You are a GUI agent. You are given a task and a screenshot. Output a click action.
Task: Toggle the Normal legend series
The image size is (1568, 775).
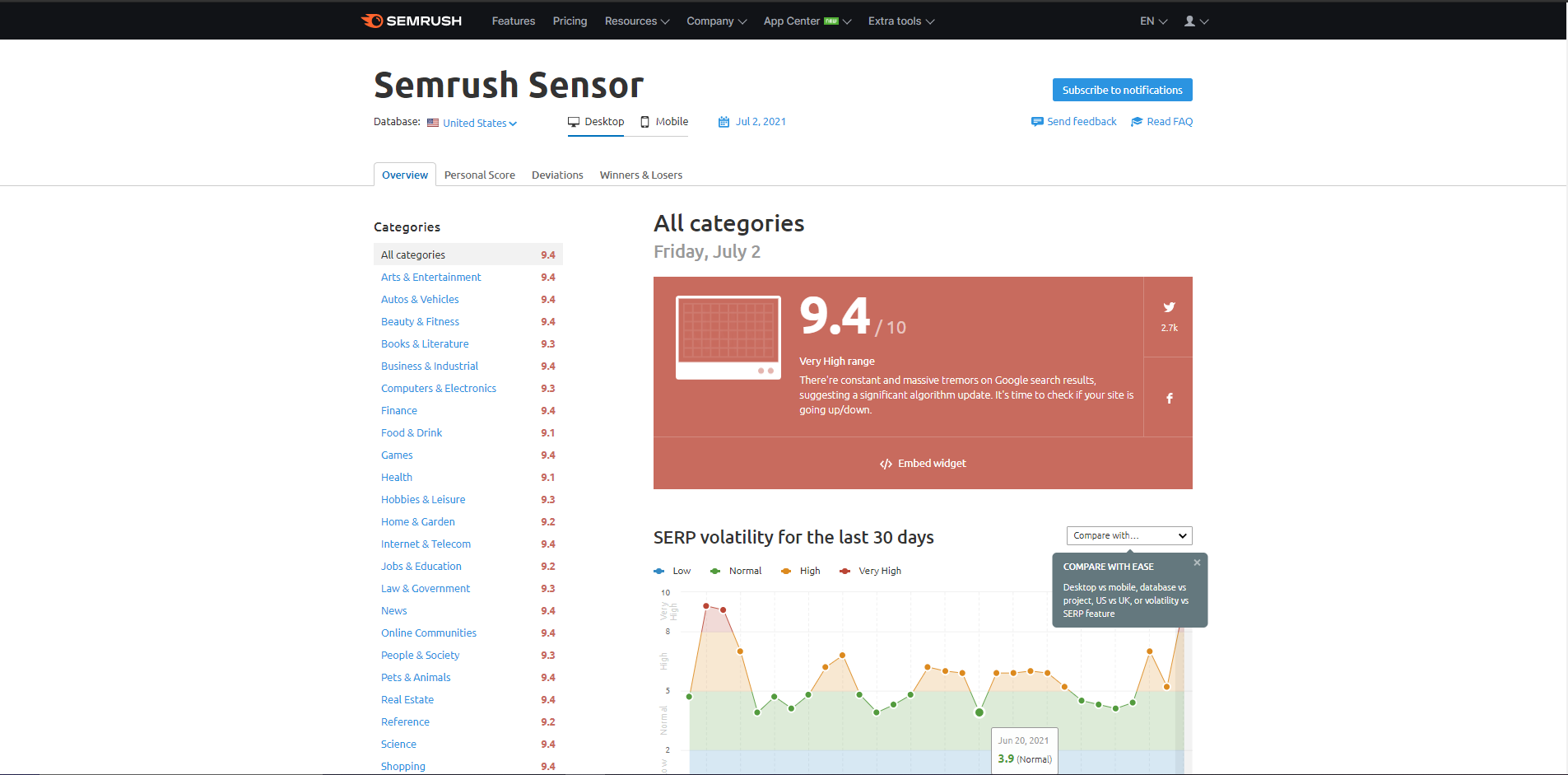click(736, 571)
